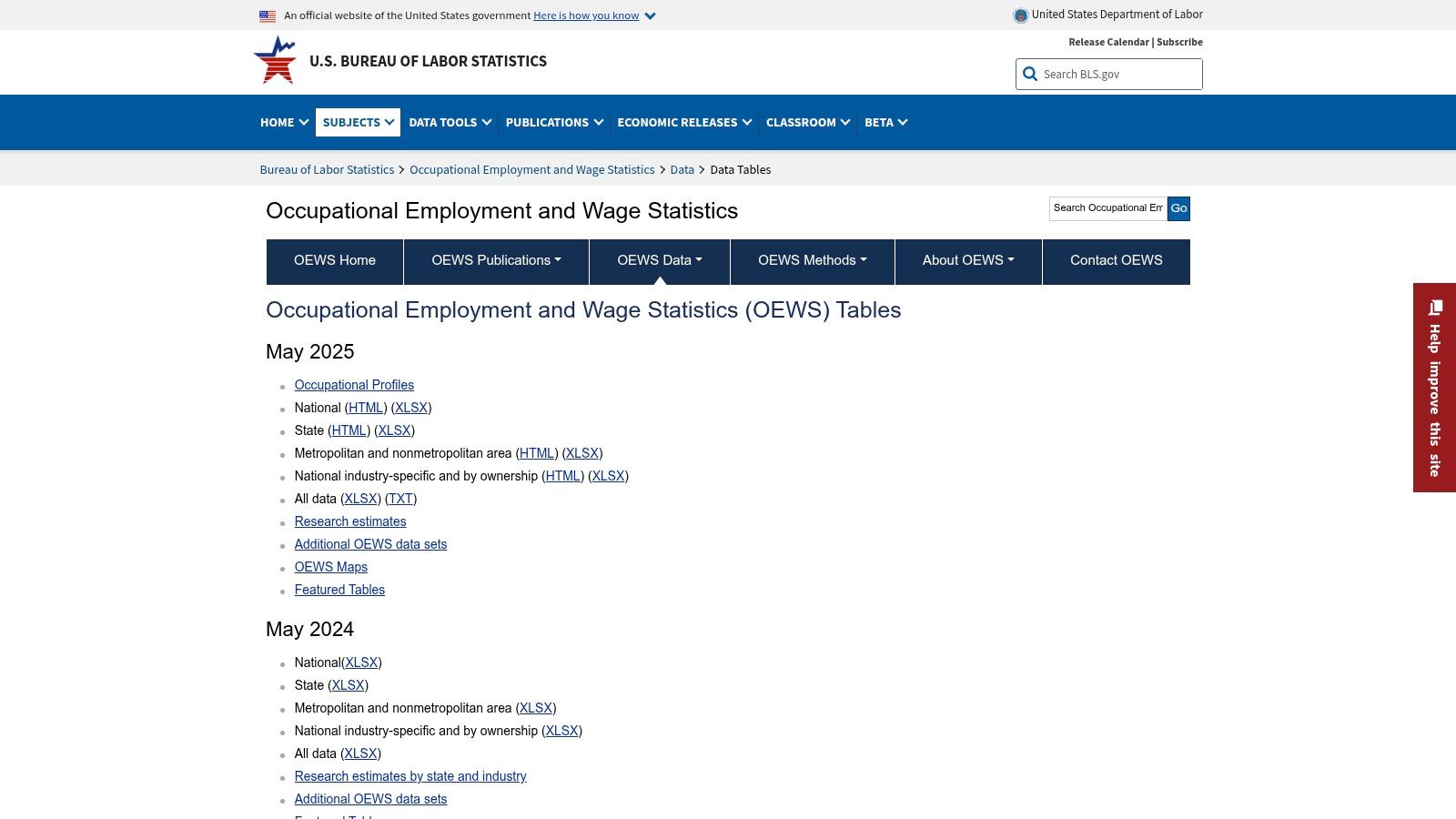Download May 2025 National XLSX file
1456x819 pixels.
point(411,408)
